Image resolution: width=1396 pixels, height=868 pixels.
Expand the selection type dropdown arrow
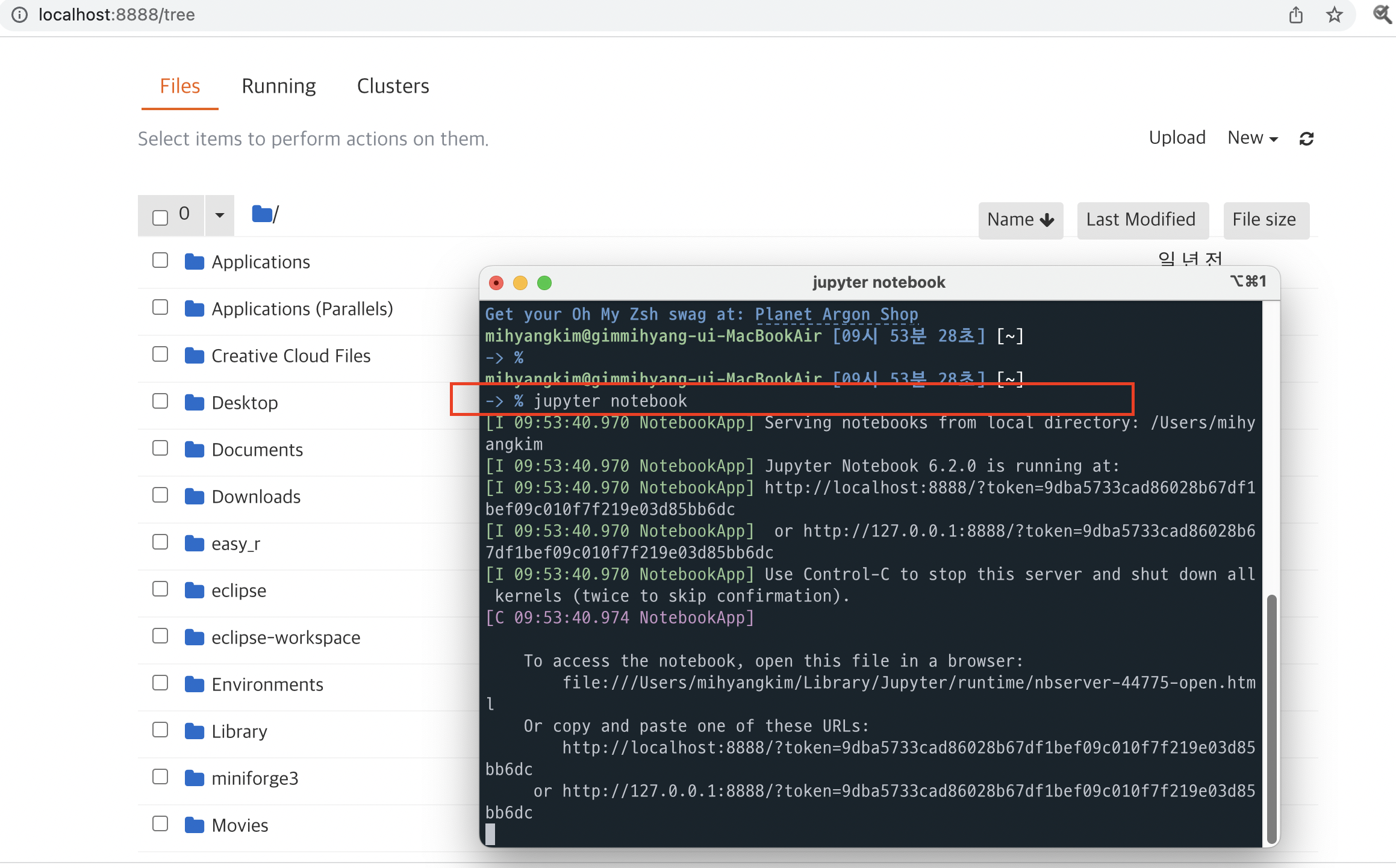(x=220, y=215)
